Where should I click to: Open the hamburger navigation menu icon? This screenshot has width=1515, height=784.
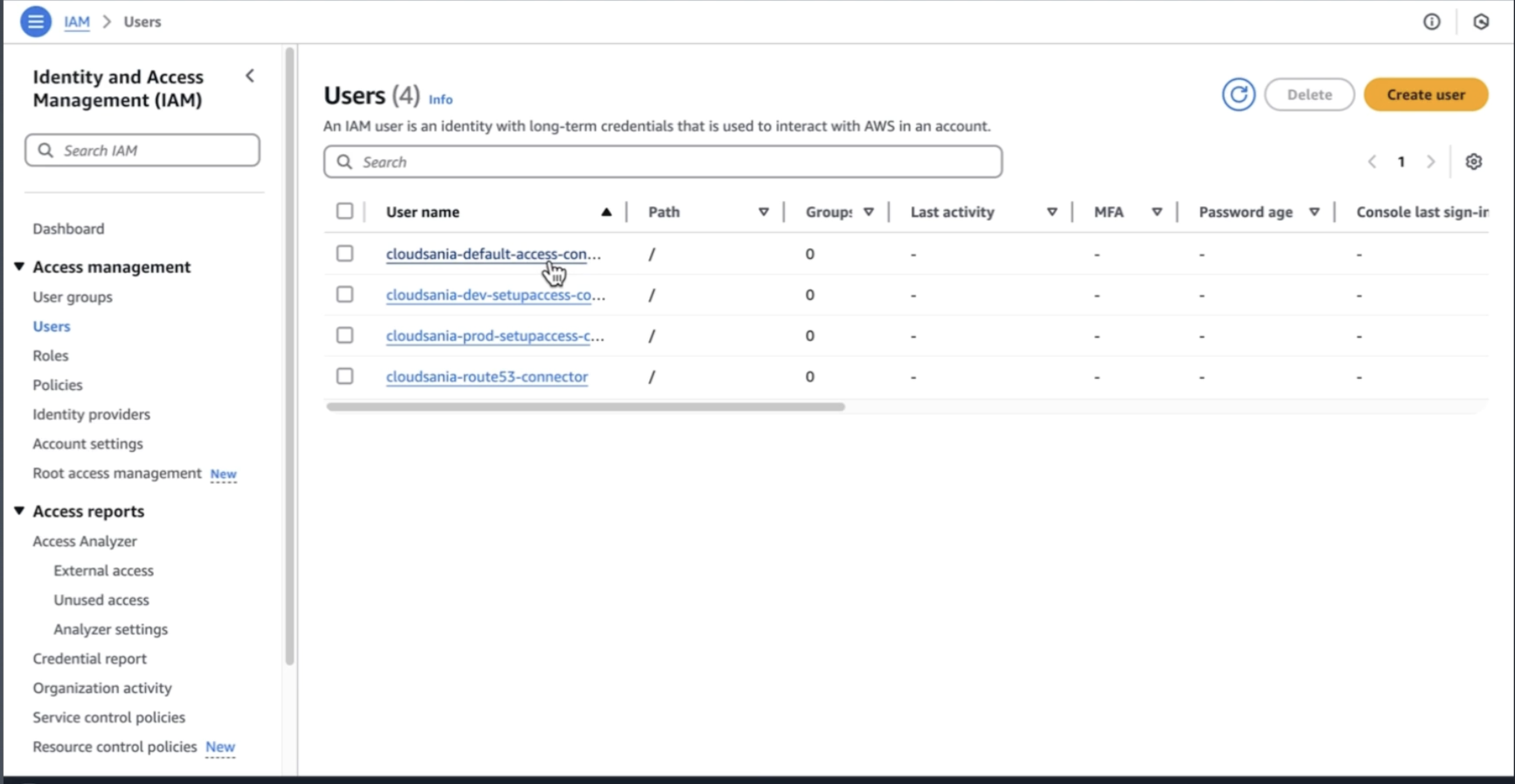tap(36, 22)
